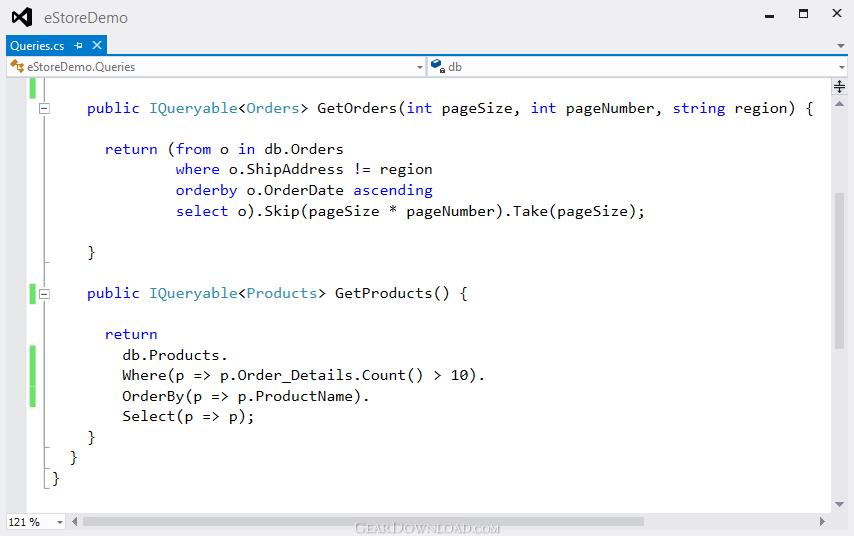The width and height of the screenshot is (854, 536).
Task: Click the horizontal scrollbar thumb
Action: tap(363, 522)
